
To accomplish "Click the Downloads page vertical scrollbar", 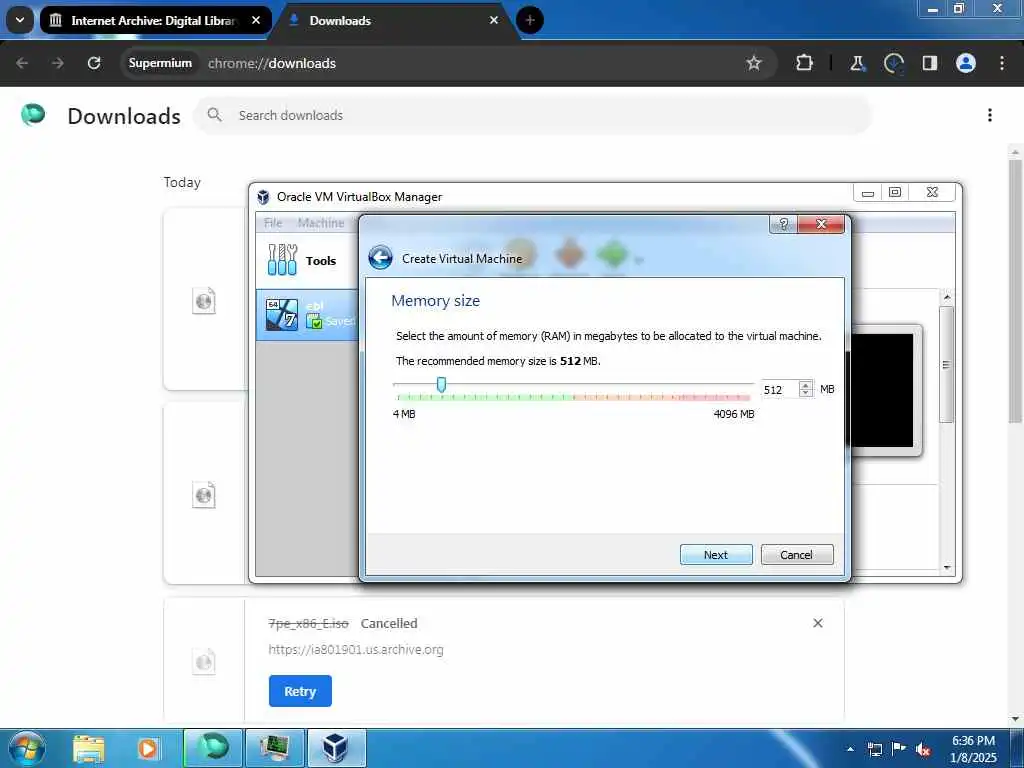I will pyautogui.click(x=1016, y=291).
